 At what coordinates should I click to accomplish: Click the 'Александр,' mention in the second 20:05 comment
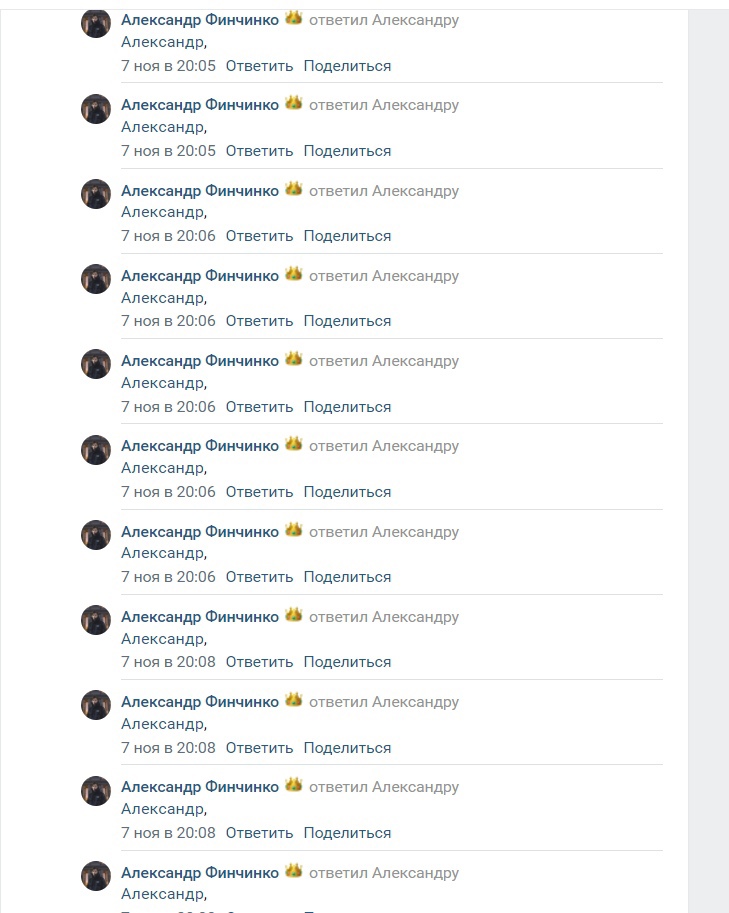(x=164, y=127)
